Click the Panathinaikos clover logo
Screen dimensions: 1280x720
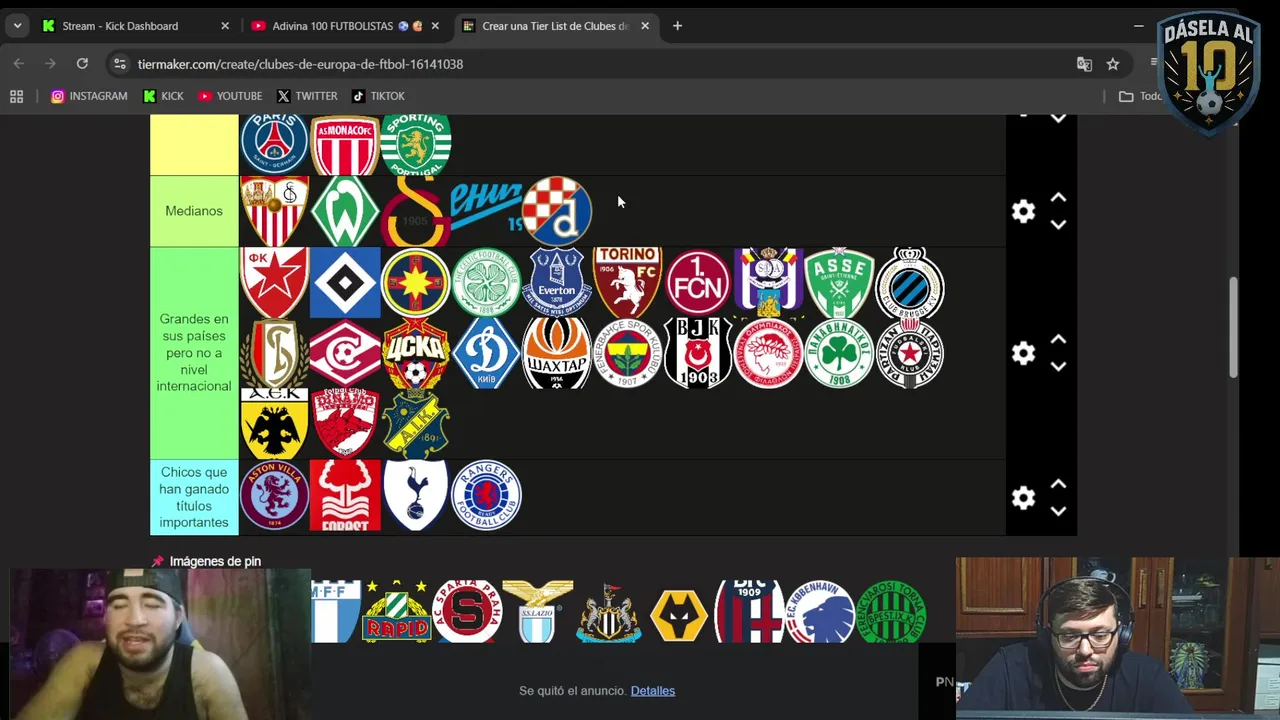(x=839, y=353)
